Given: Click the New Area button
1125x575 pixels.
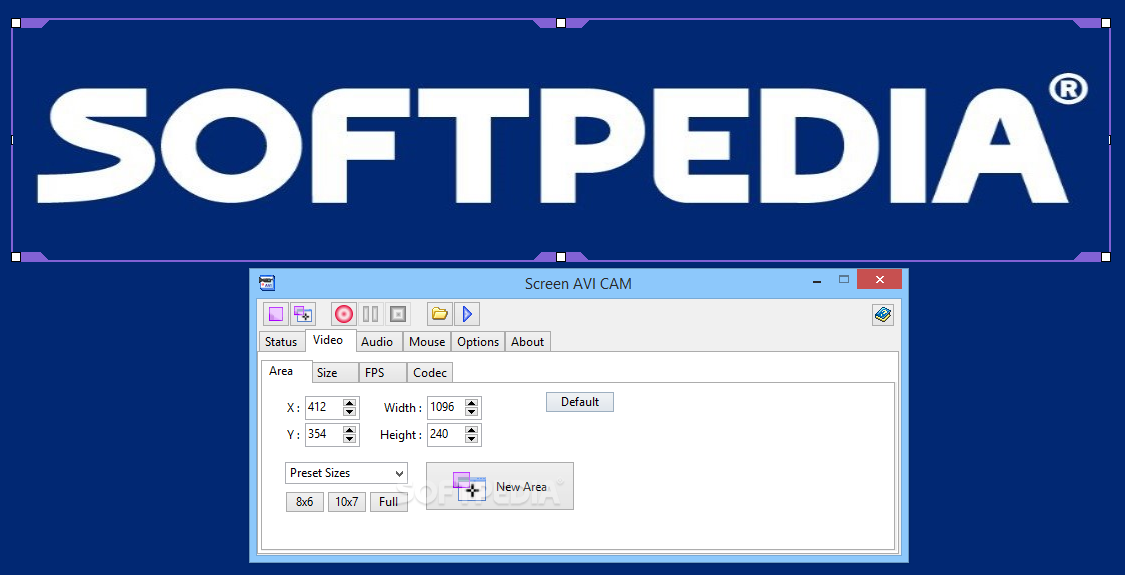Looking at the screenshot, I should click(500, 486).
